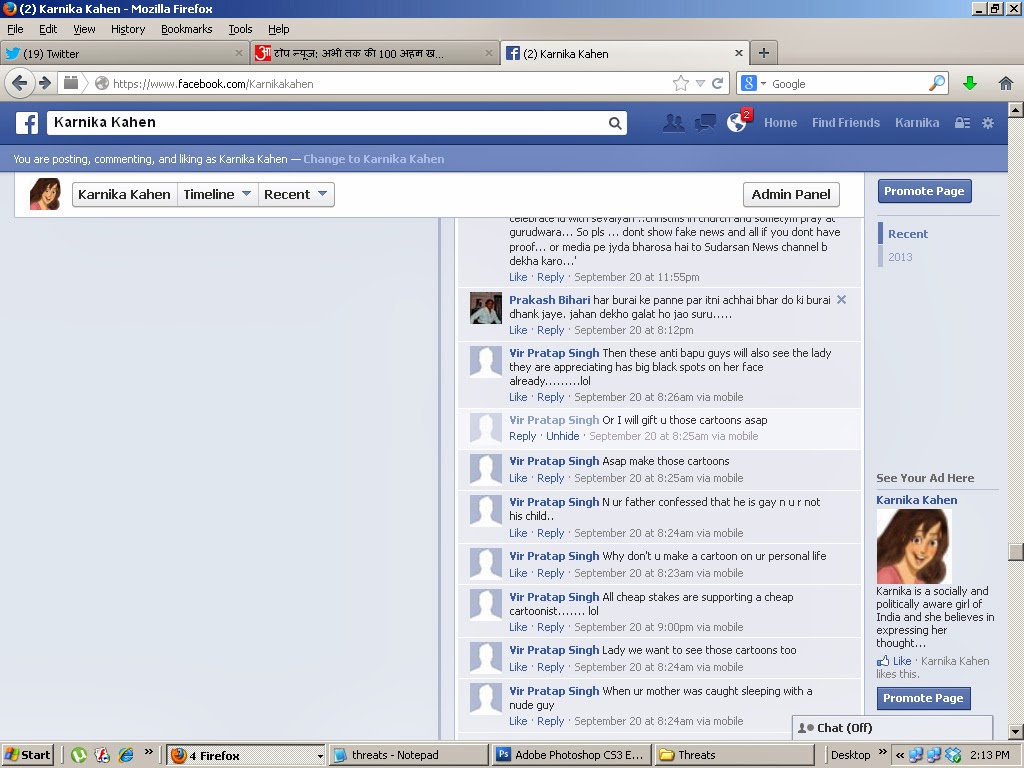This screenshot has width=1024, height=768.
Task: Open the History menu
Action: click(127, 29)
